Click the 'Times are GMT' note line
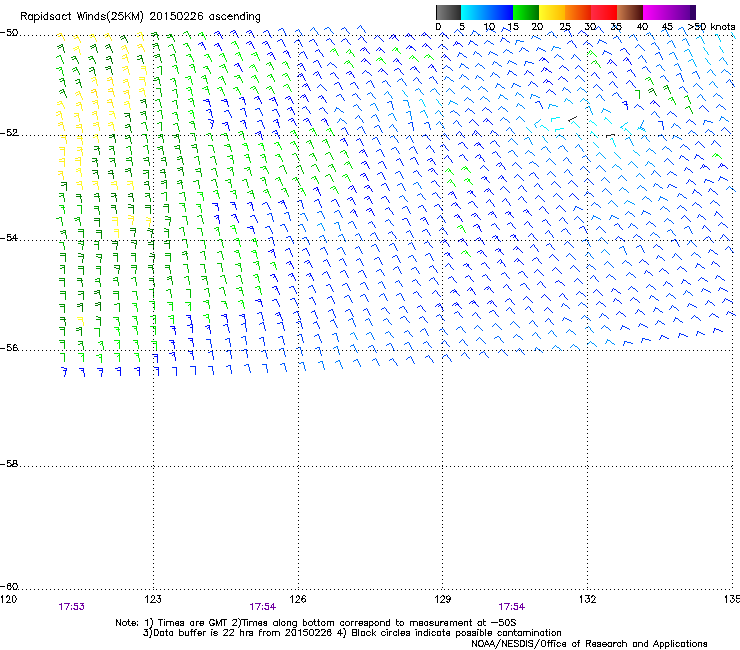This screenshot has width=740, height=650. click(x=316, y=623)
